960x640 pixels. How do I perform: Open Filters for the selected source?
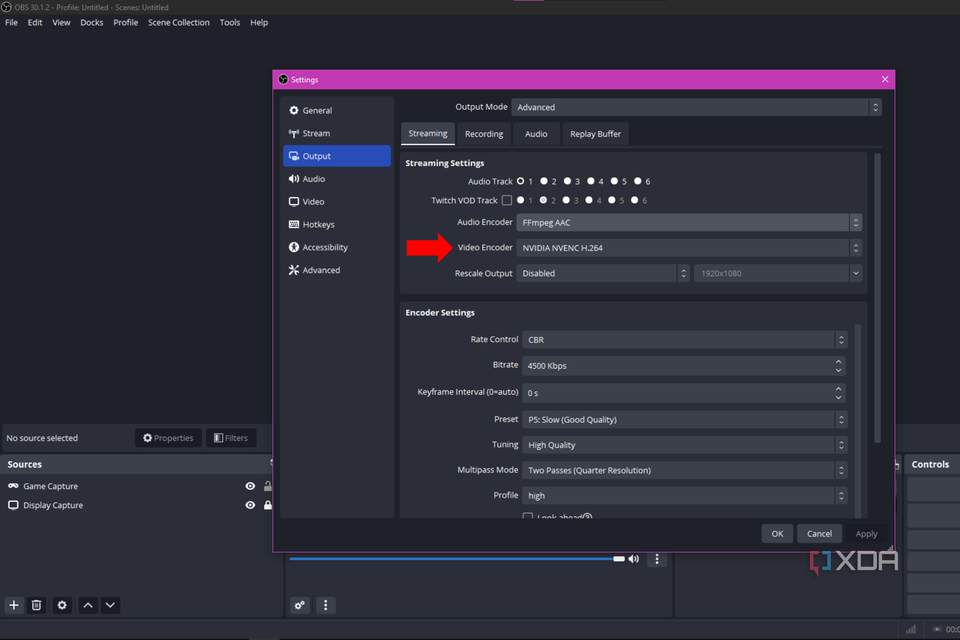(231, 437)
